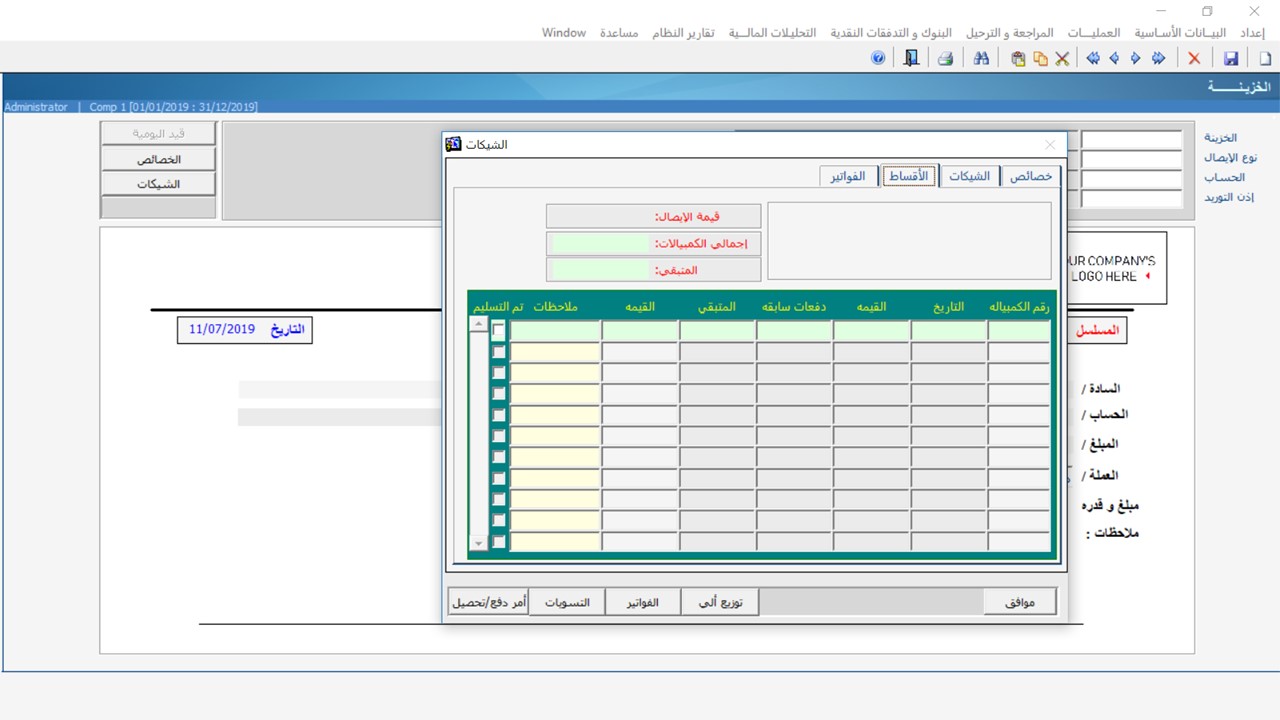The height and width of the screenshot is (720, 1280).
Task: Click the scissors cut icon
Action: 1062,58
